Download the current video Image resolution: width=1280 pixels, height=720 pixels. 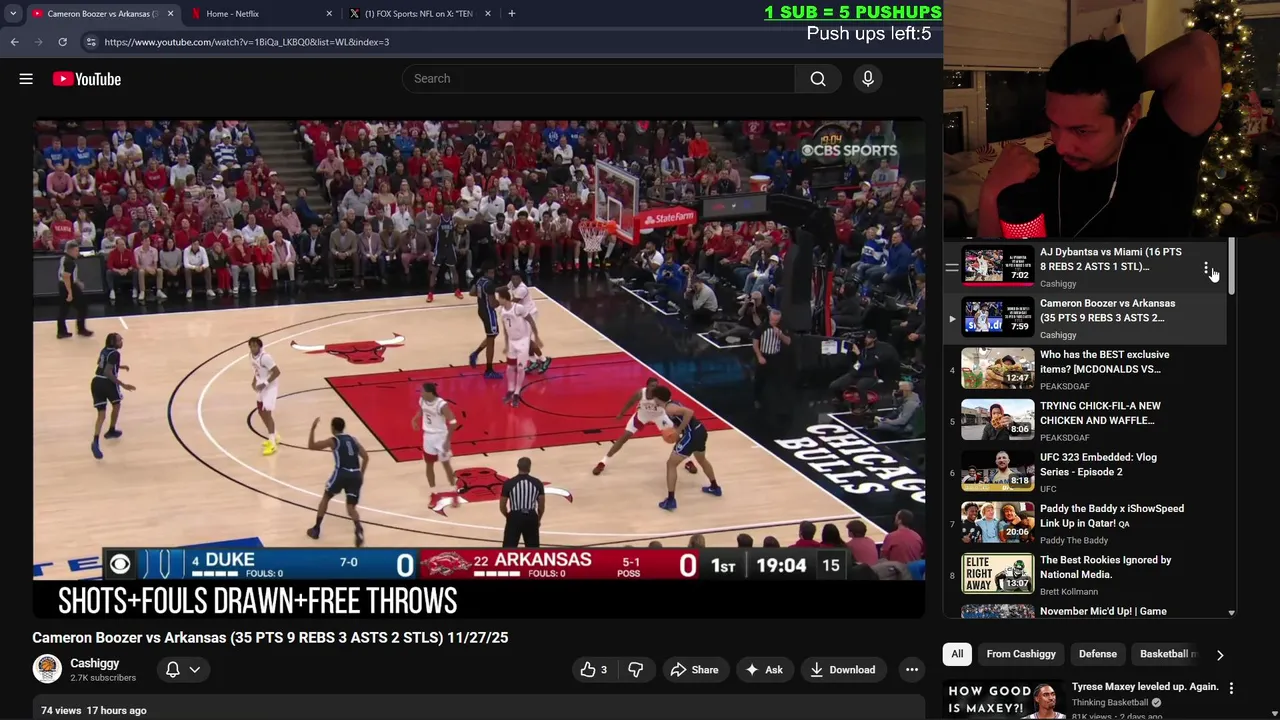click(842, 670)
